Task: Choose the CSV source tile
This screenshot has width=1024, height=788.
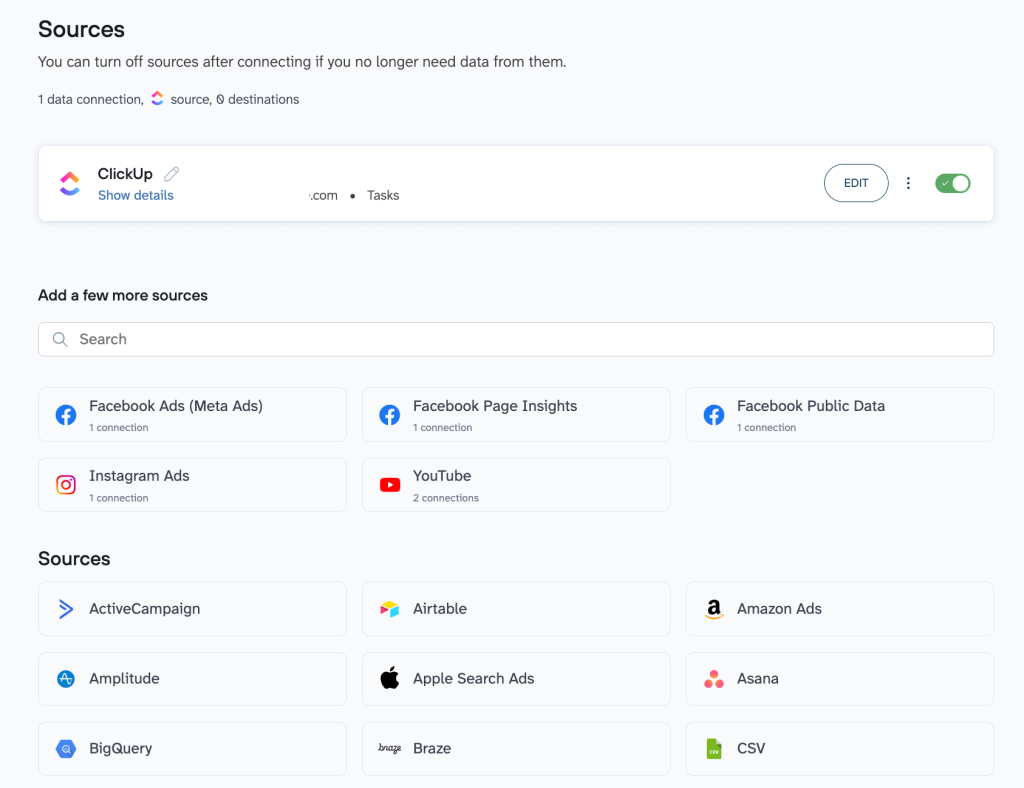Action: pyautogui.click(x=839, y=749)
